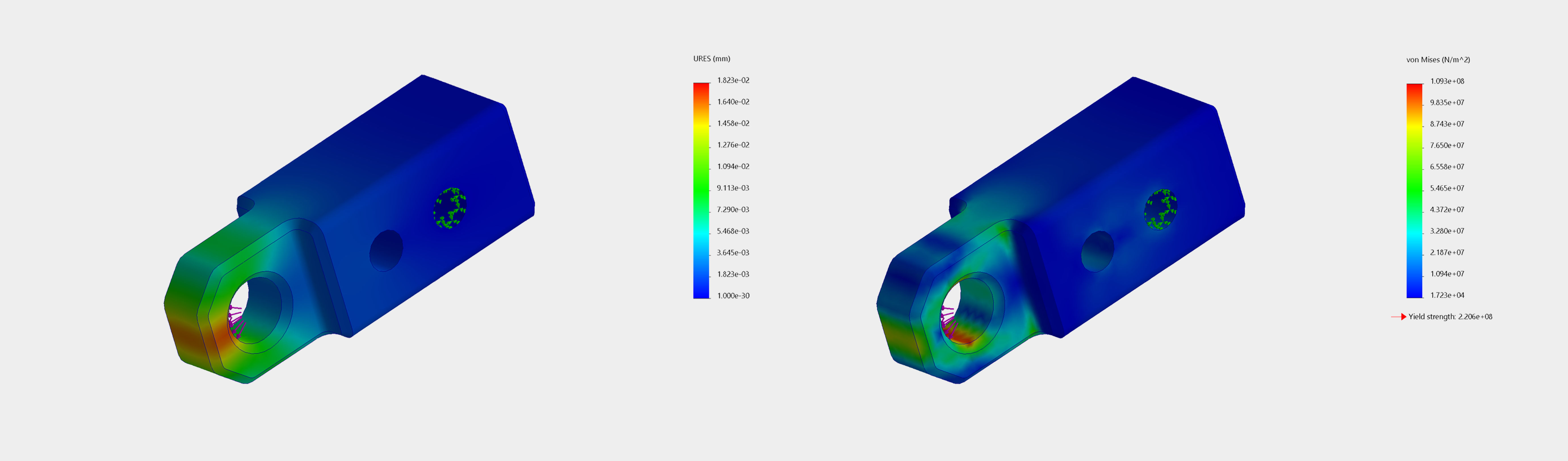This screenshot has width=1568, height=461.
Task: Select the 1.823e-02 maximum displacement value
Action: point(733,80)
